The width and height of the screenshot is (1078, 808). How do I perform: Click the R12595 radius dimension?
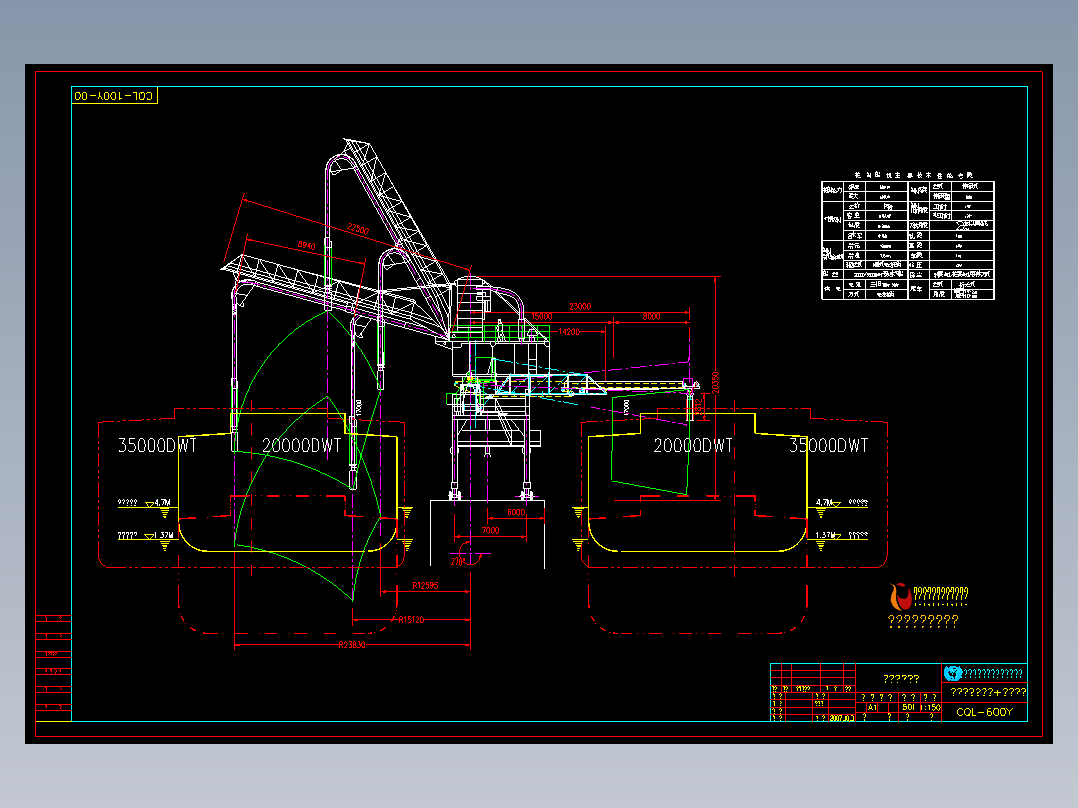point(425,585)
